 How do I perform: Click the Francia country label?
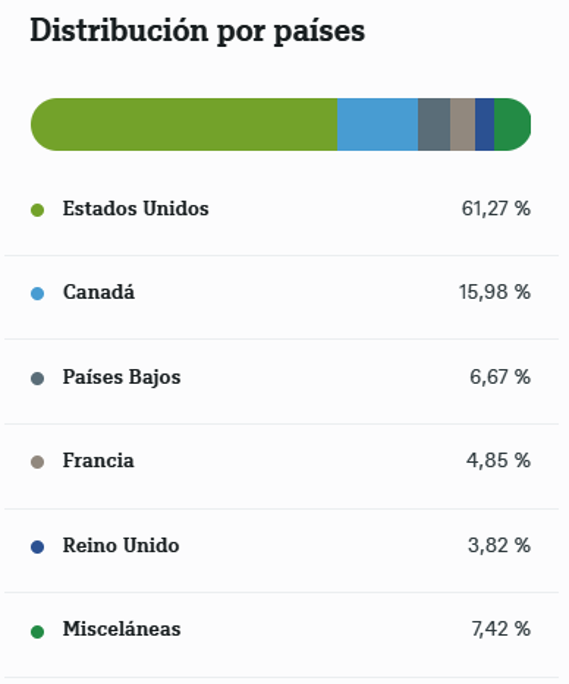[x=98, y=461]
